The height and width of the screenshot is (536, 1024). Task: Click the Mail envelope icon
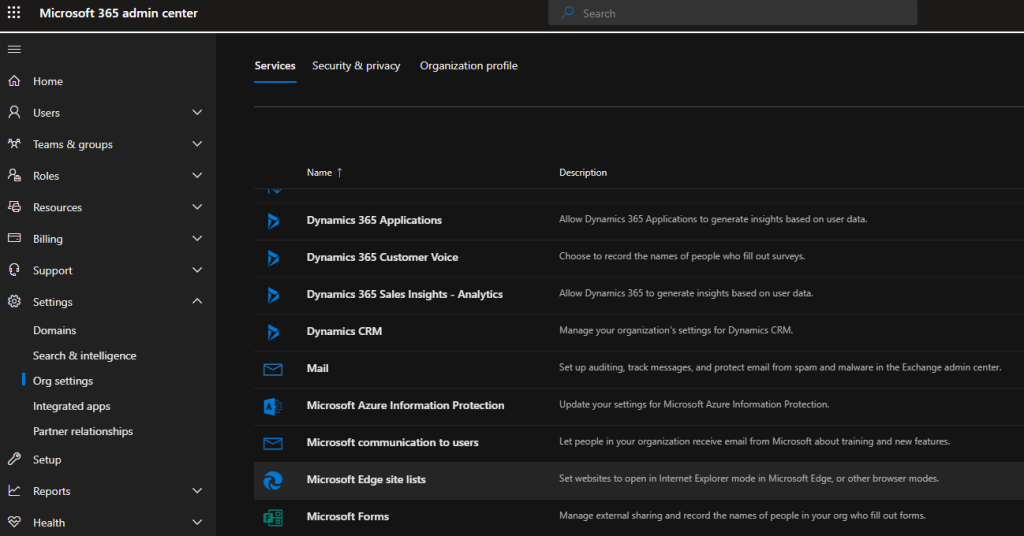pos(273,370)
